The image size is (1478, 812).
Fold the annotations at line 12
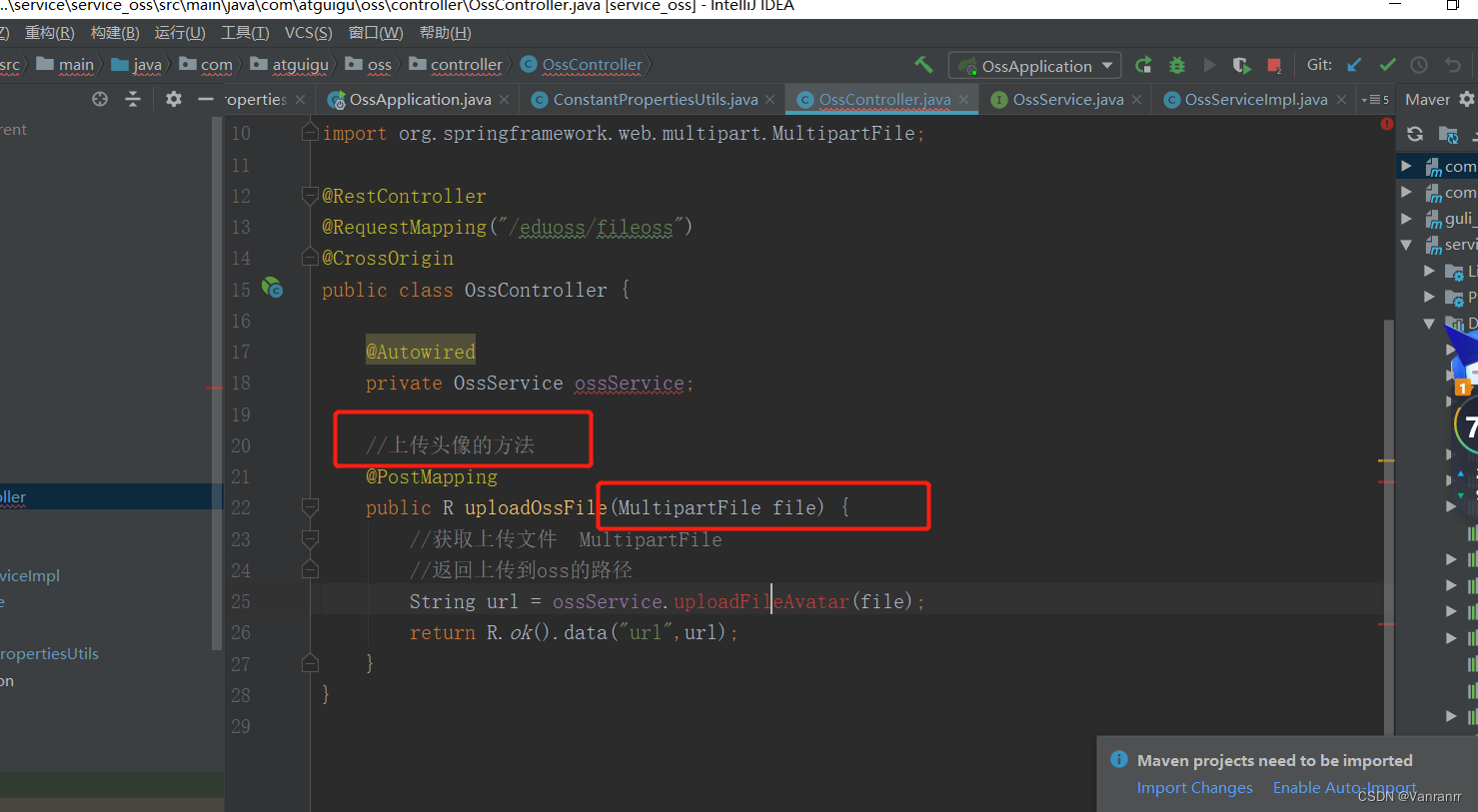click(x=310, y=196)
